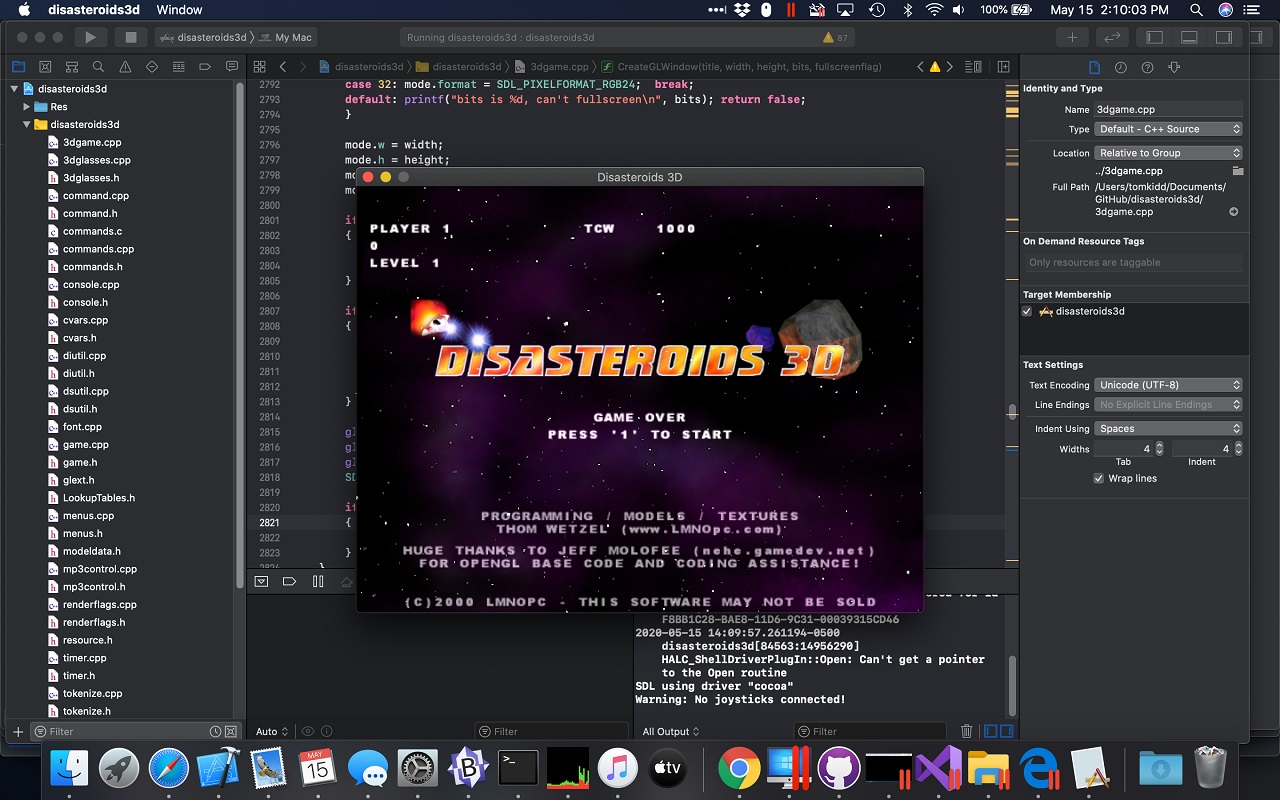Show the History inspector tab
Viewport: 1280px width, 800px height.
[x=1121, y=67]
